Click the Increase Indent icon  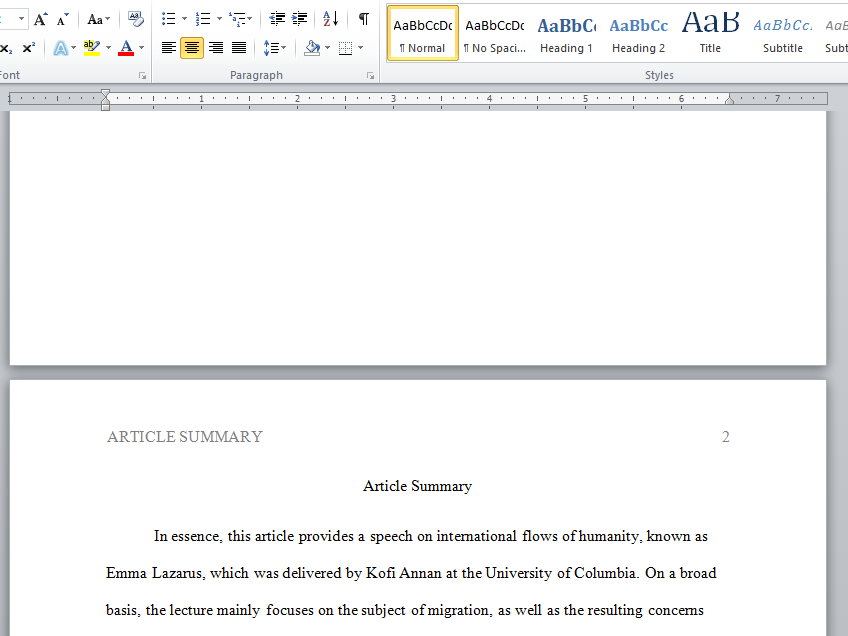[x=299, y=19]
